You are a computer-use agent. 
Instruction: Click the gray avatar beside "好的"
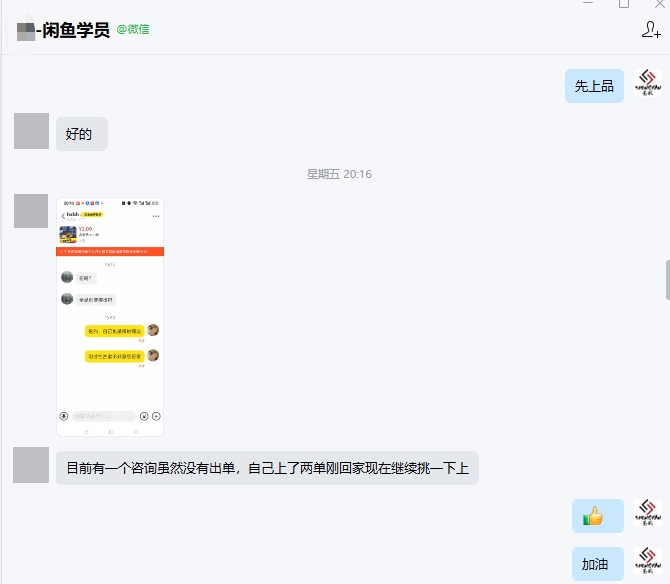point(31,131)
